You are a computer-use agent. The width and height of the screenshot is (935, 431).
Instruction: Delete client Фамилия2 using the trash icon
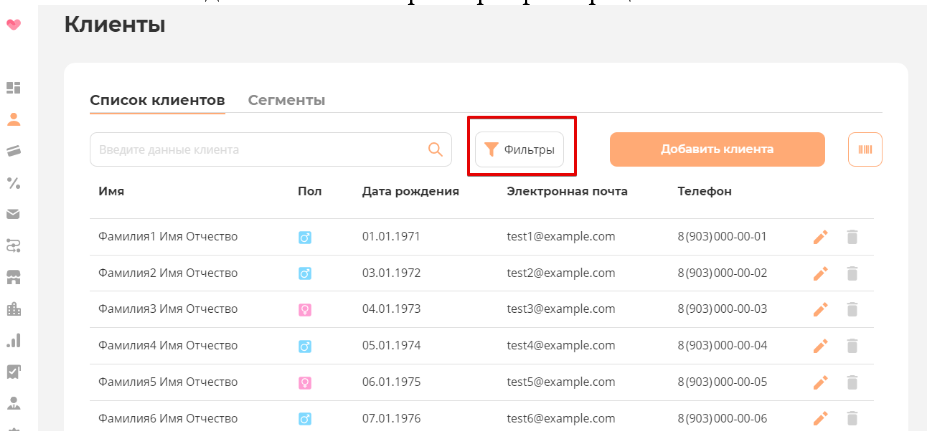pos(852,273)
